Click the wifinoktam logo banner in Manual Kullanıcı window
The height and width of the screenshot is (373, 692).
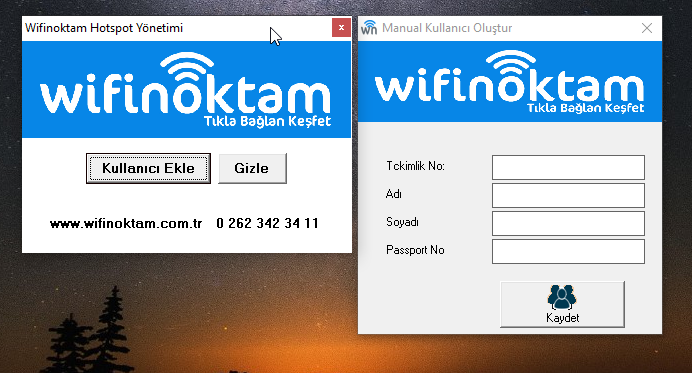tap(510, 82)
